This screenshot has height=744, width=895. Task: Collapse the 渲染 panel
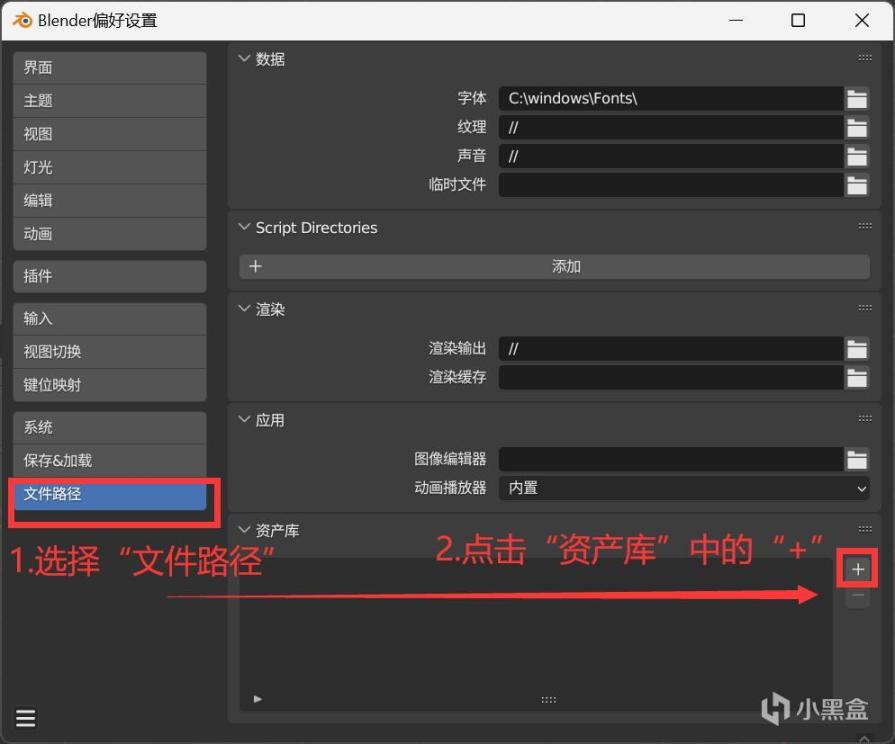(x=244, y=308)
